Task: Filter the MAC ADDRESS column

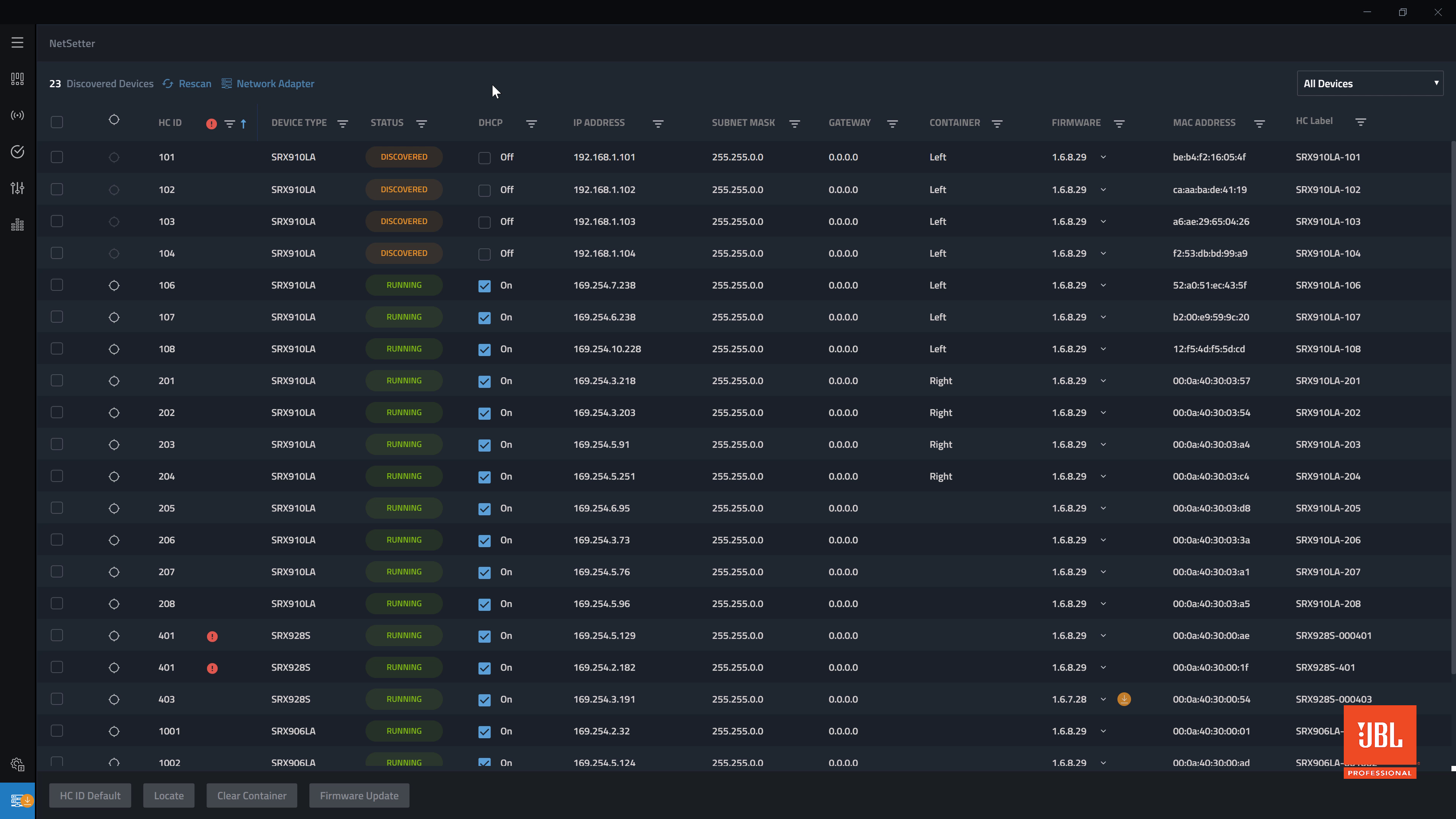Action: click(x=1259, y=124)
